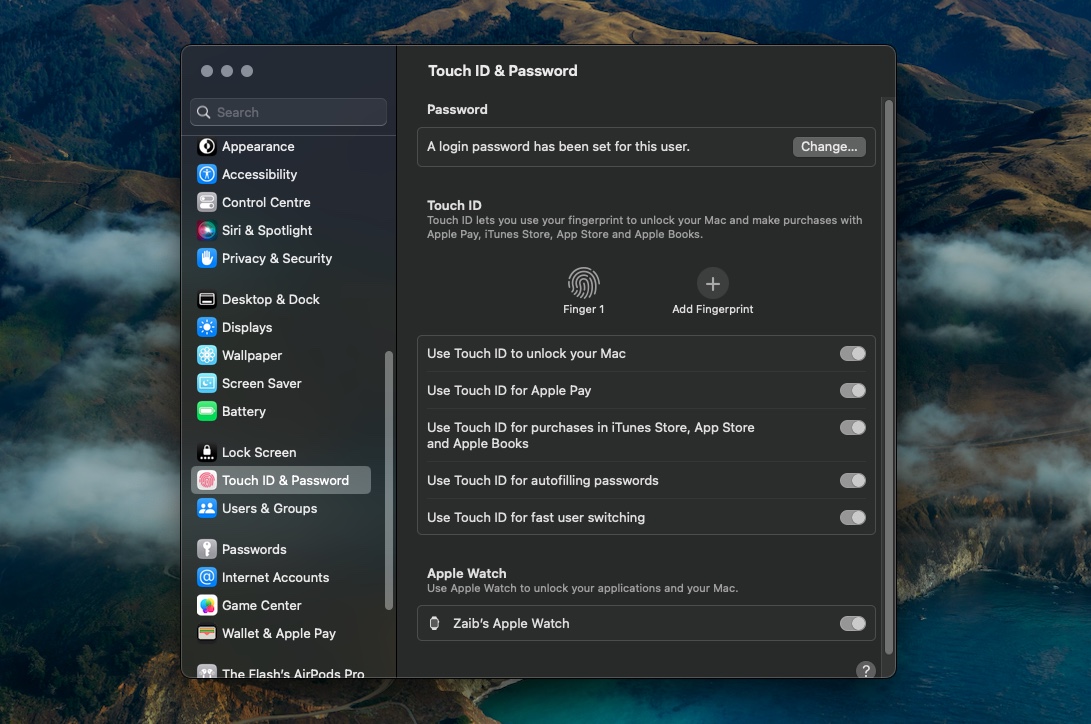Click the Control Centre sidebar icon
This screenshot has height=724, width=1091.
pos(207,202)
